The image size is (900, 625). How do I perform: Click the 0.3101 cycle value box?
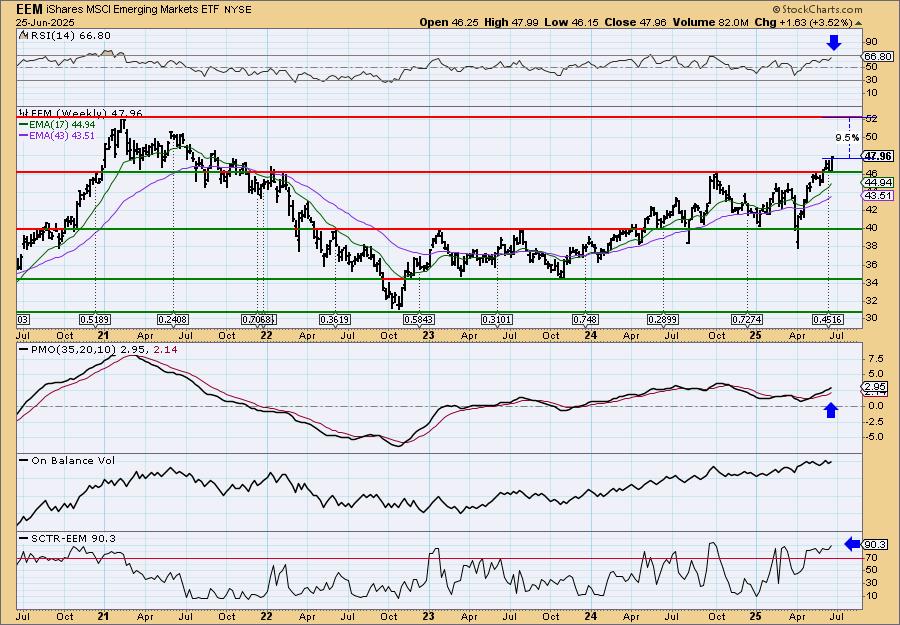497,320
